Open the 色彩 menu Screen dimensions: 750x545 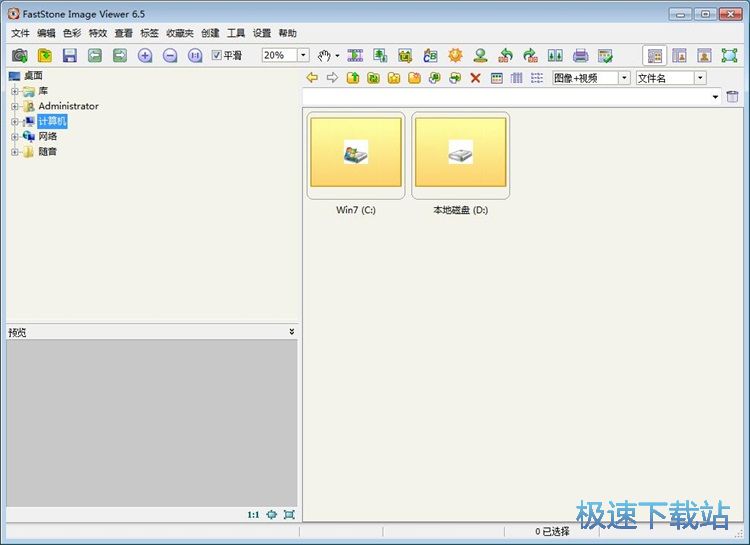tap(72, 33)
